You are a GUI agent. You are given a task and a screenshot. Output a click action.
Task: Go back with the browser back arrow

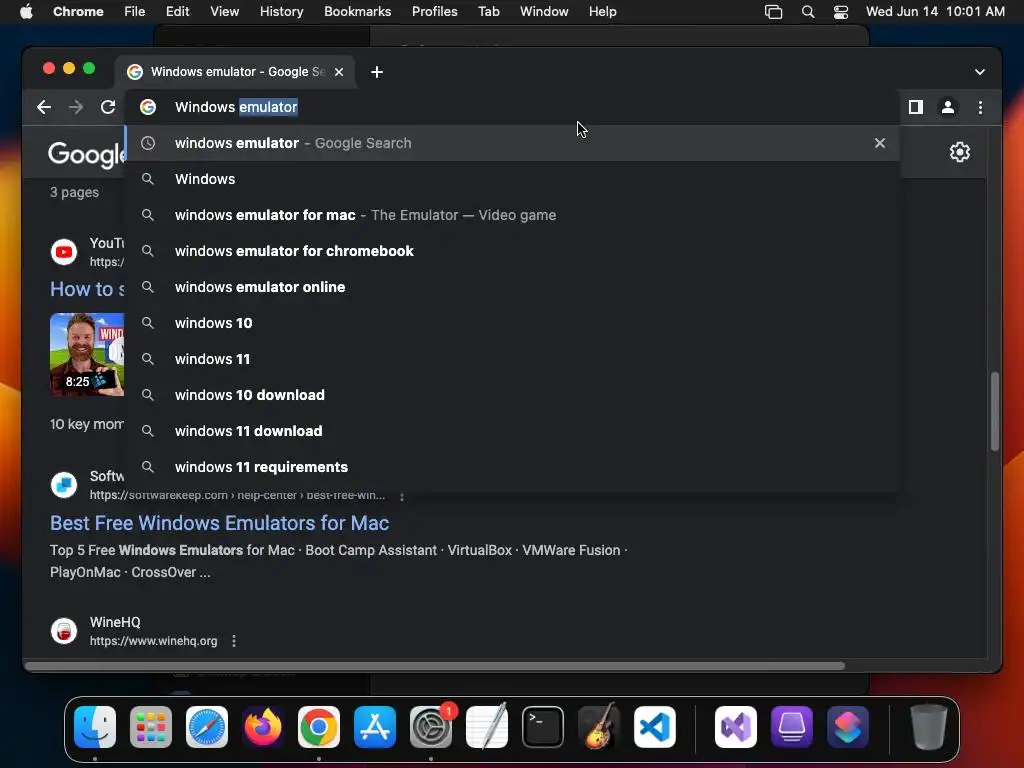click(x=44, y=107)
